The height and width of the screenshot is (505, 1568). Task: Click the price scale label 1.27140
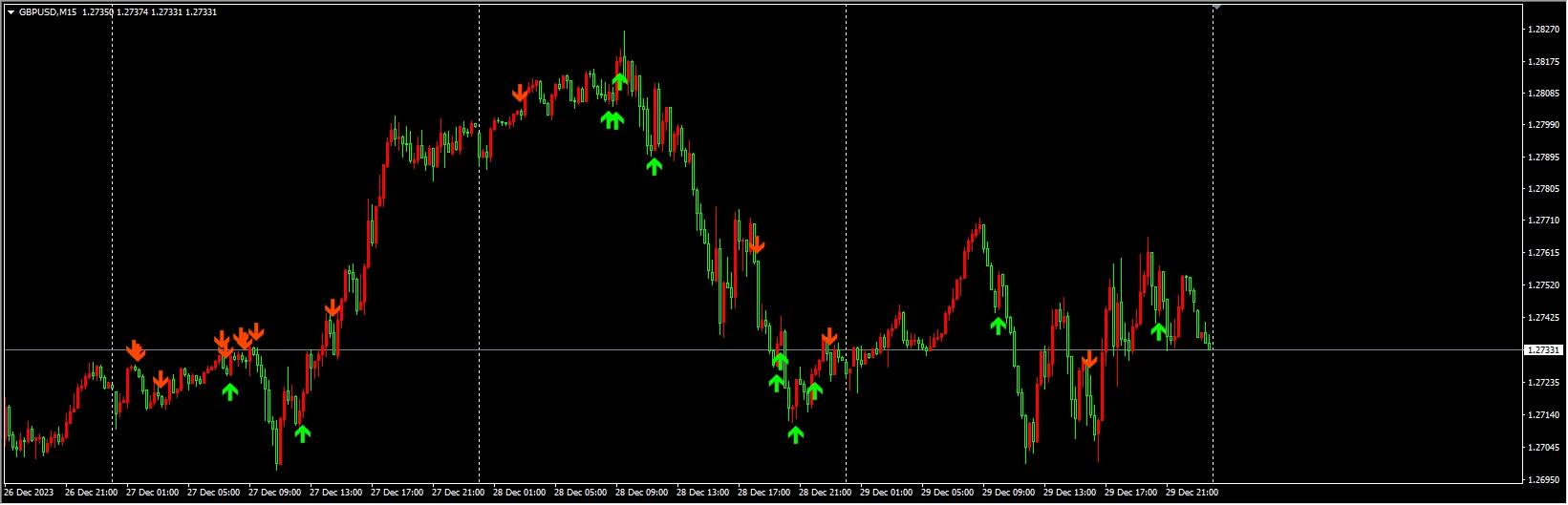(1543, 415)
